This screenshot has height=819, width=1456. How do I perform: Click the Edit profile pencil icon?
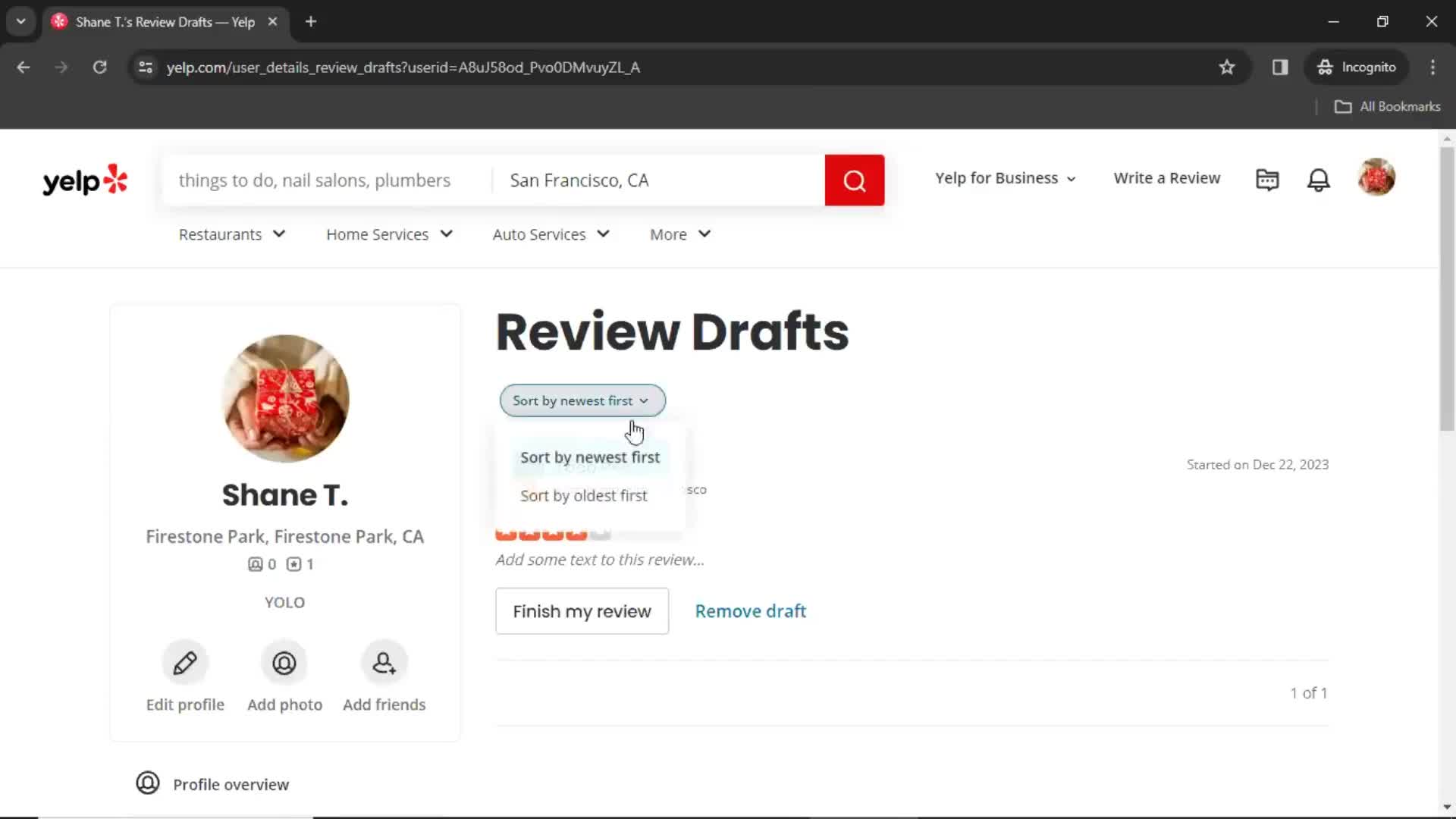click(x=185, y=662)
